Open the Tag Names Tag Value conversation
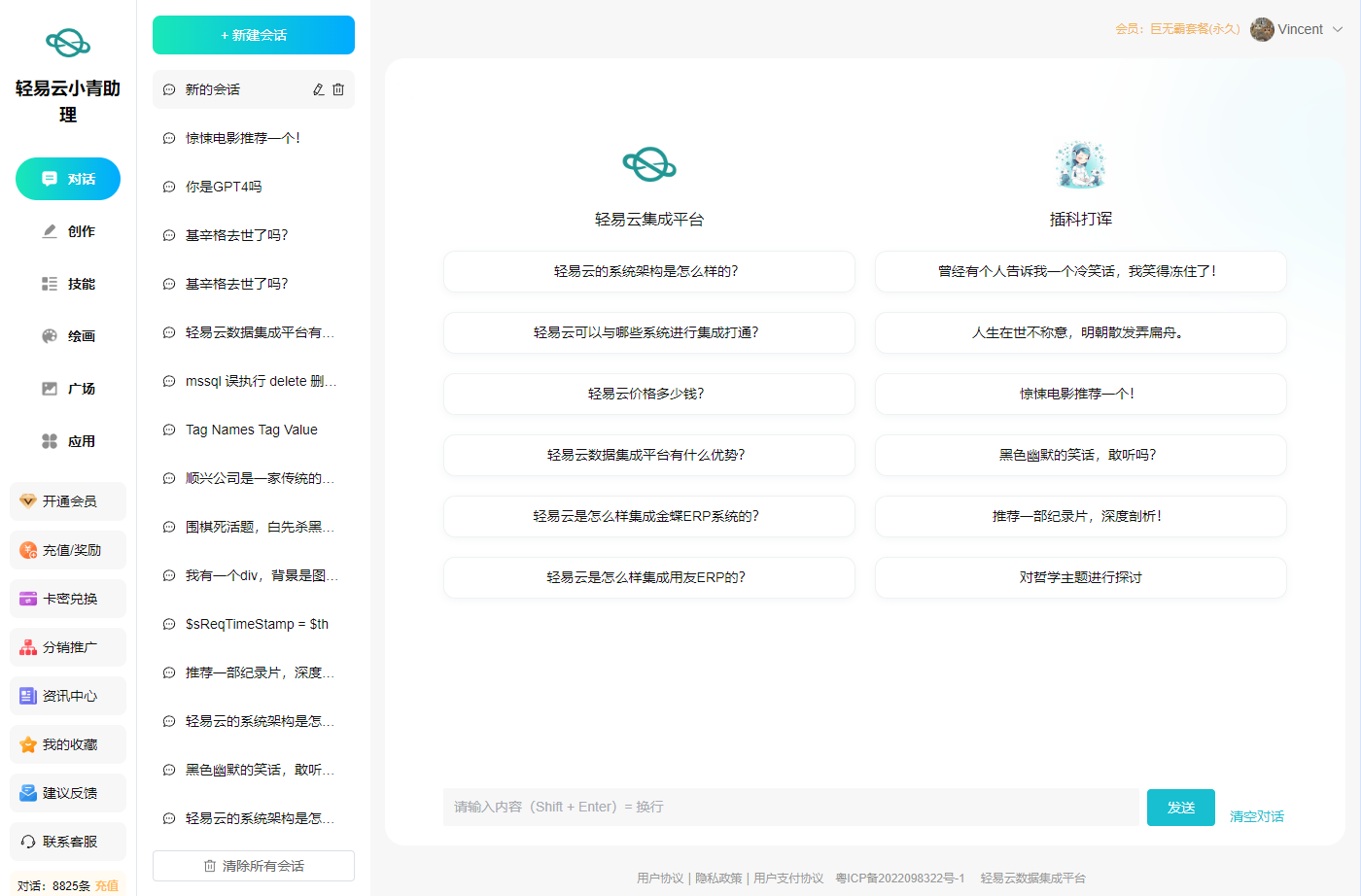 point(254,430)
